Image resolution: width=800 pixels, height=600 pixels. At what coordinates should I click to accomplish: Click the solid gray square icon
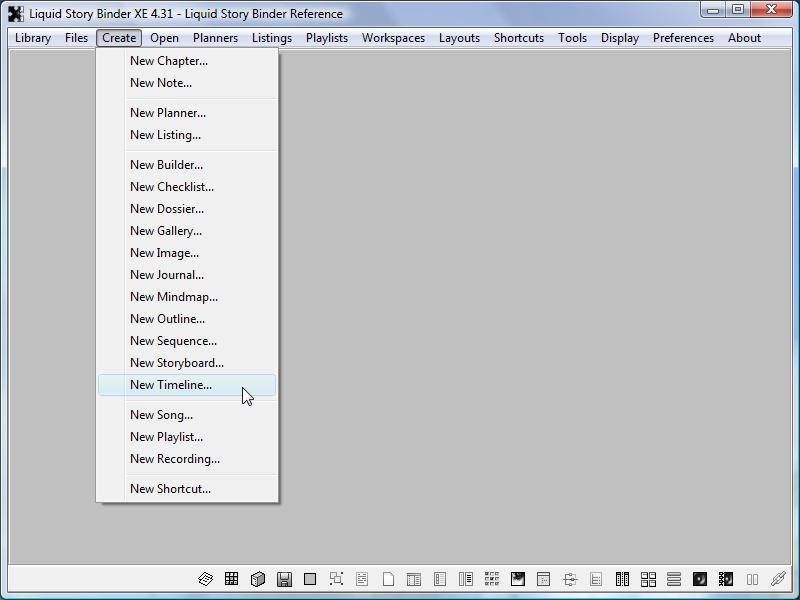(x=310, y=579)
